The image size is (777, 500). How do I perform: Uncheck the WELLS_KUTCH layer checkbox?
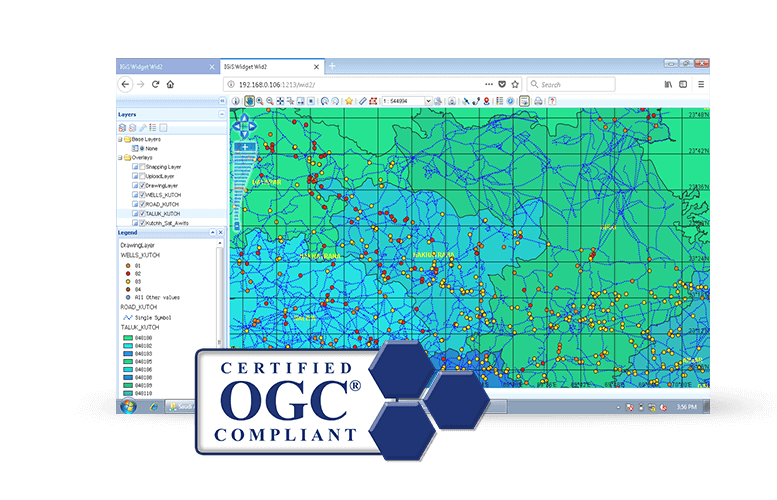pos(143,195)
